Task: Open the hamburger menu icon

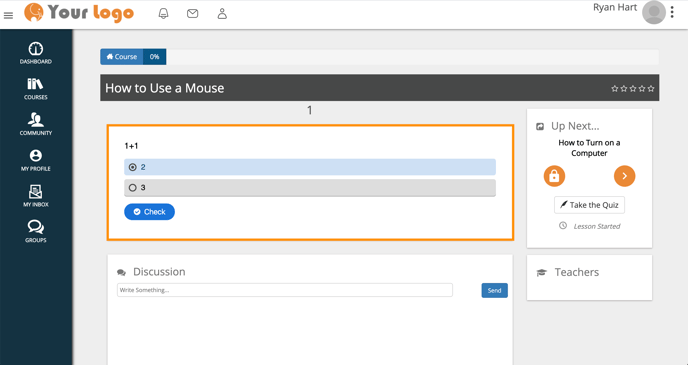Action: [8, 16]
